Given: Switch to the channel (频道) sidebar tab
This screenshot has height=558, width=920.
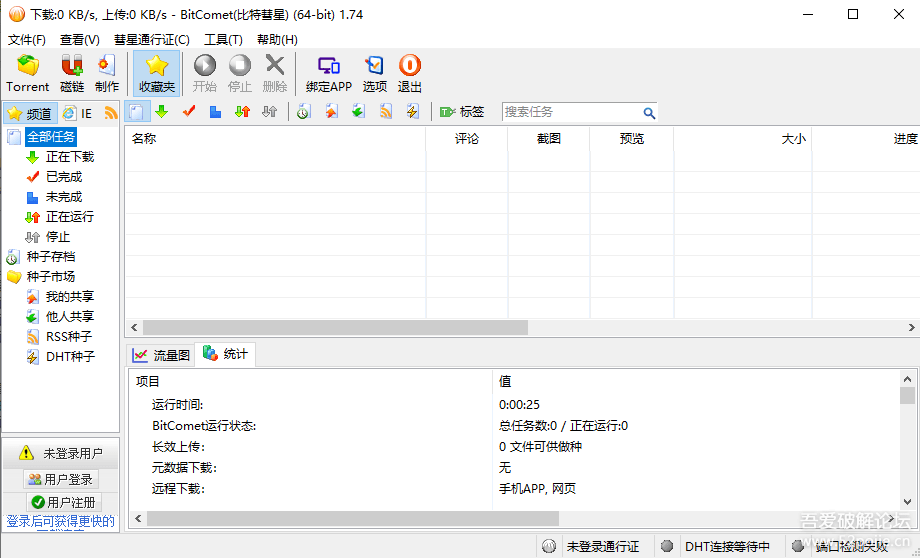Looking at the screenshot, I should pyautogui.click(x=30, y=113).
